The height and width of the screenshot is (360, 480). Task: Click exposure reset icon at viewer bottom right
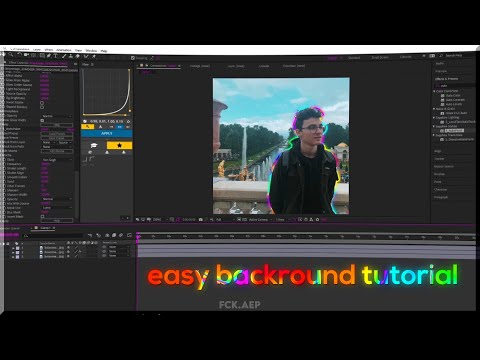coord(317,219)
